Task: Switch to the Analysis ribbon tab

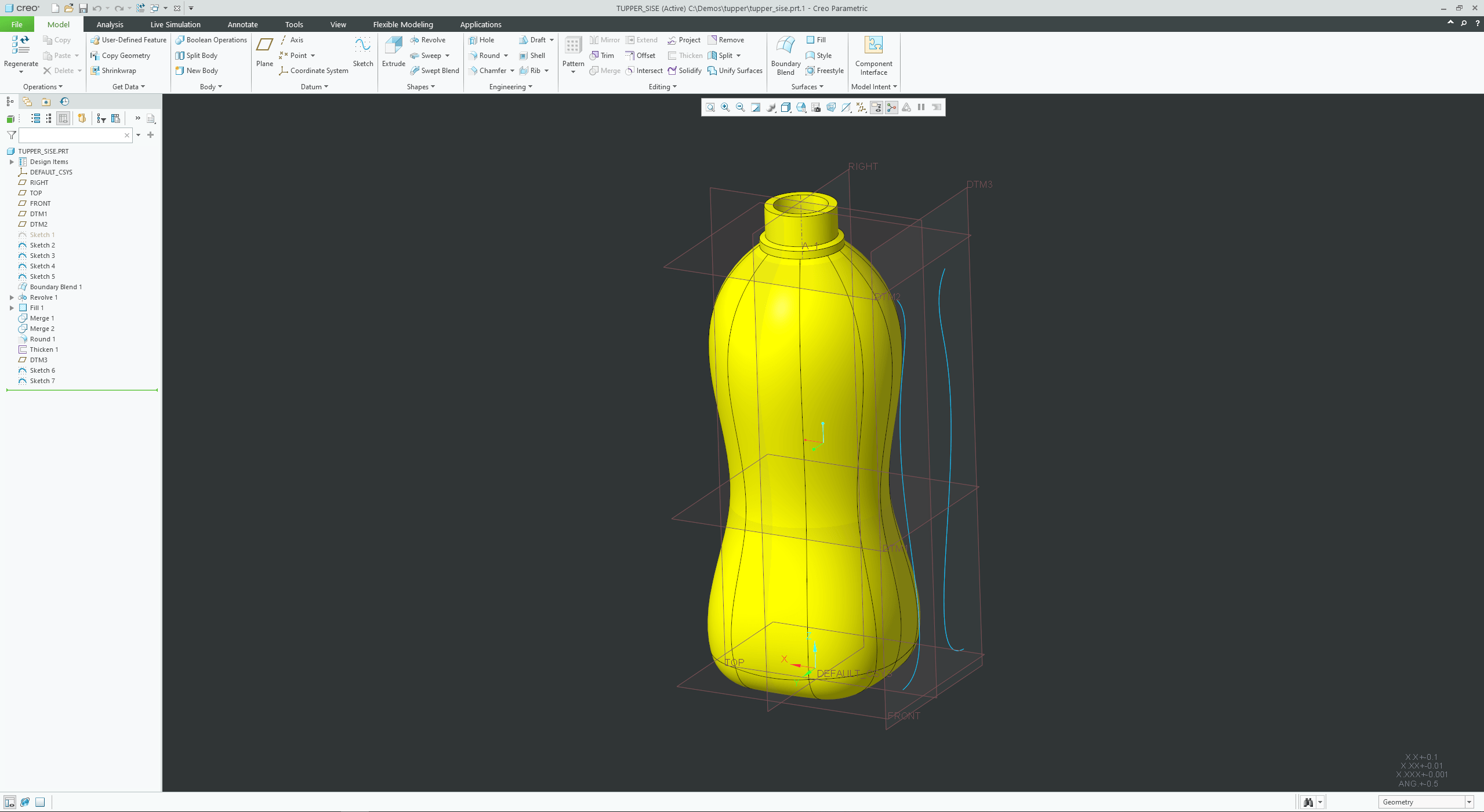Action: point(110,24)
